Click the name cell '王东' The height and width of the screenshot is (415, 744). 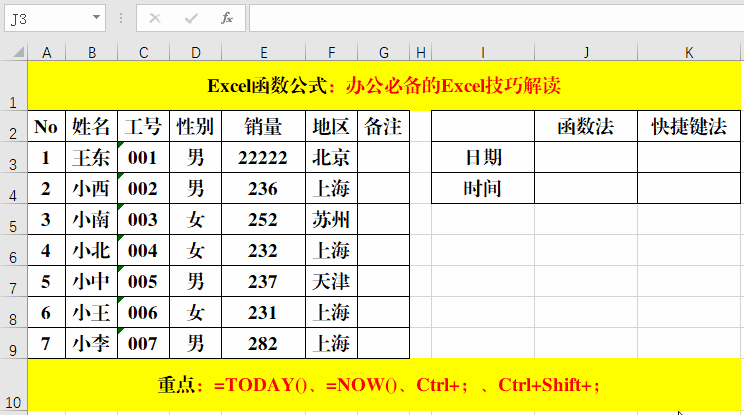click(92, 157)
